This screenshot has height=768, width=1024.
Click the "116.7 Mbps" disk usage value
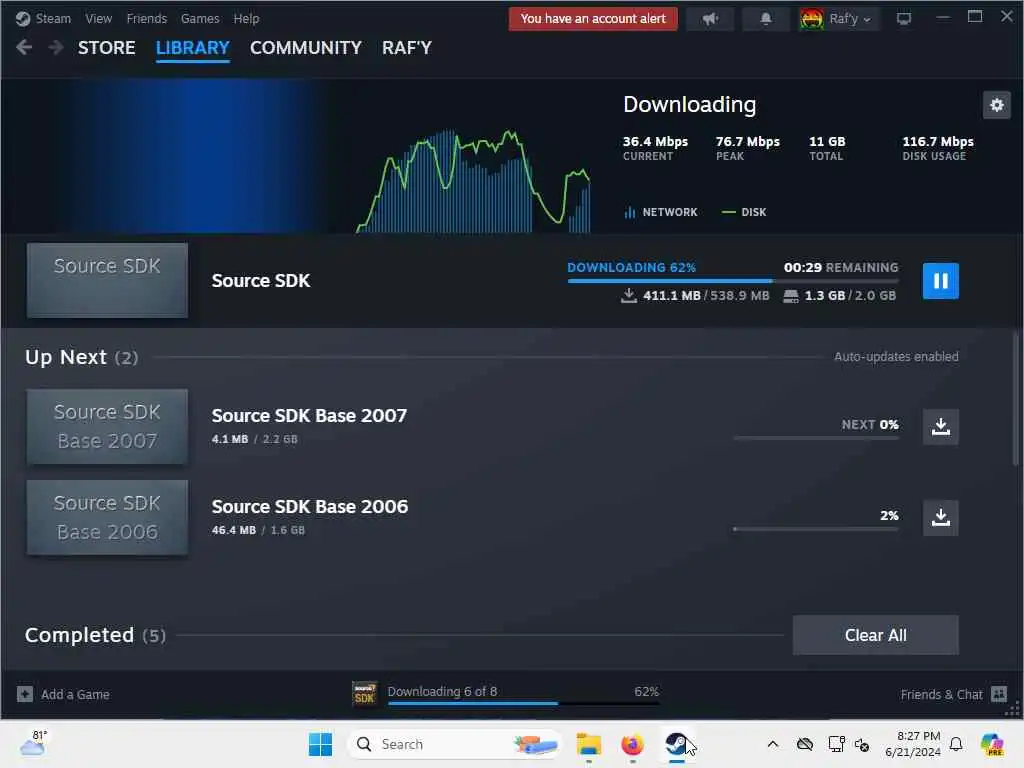click(x=938, y=141)
